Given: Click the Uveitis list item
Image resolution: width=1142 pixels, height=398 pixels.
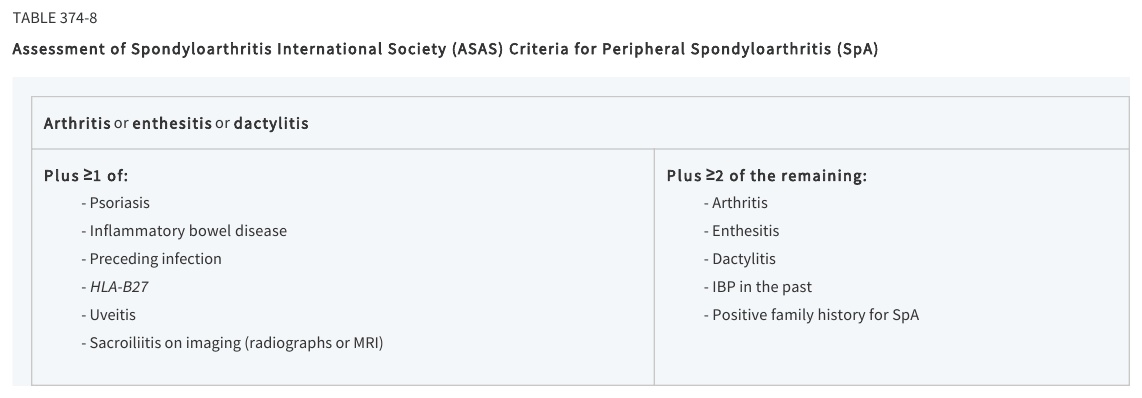Looking at the screenshot, I should coord(109,315).
